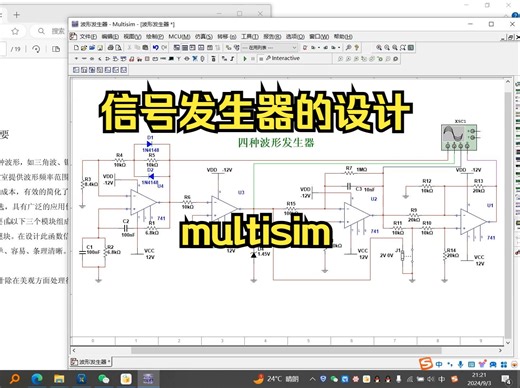Toggle Sogou Chinese/English input mode
Image resolution: width=520 pixels, height=388 pixels.
pos(439,364)
